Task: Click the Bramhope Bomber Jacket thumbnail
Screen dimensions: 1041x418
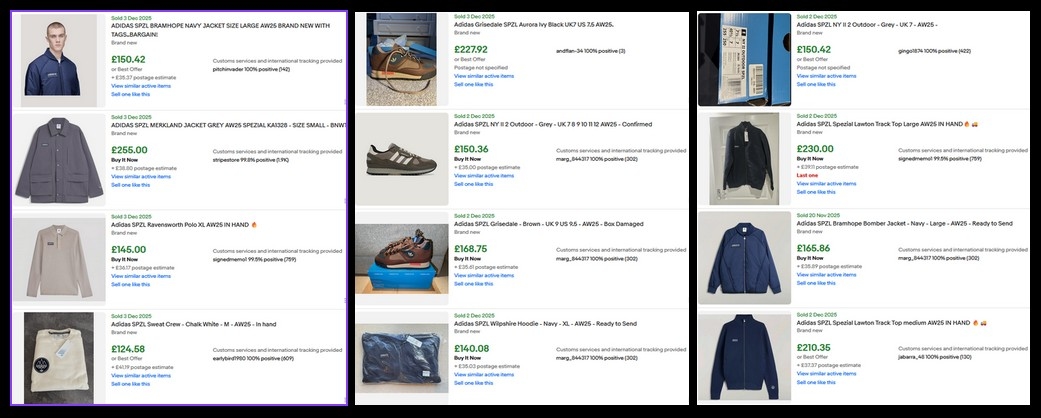Action: click(x=744, y=257)
